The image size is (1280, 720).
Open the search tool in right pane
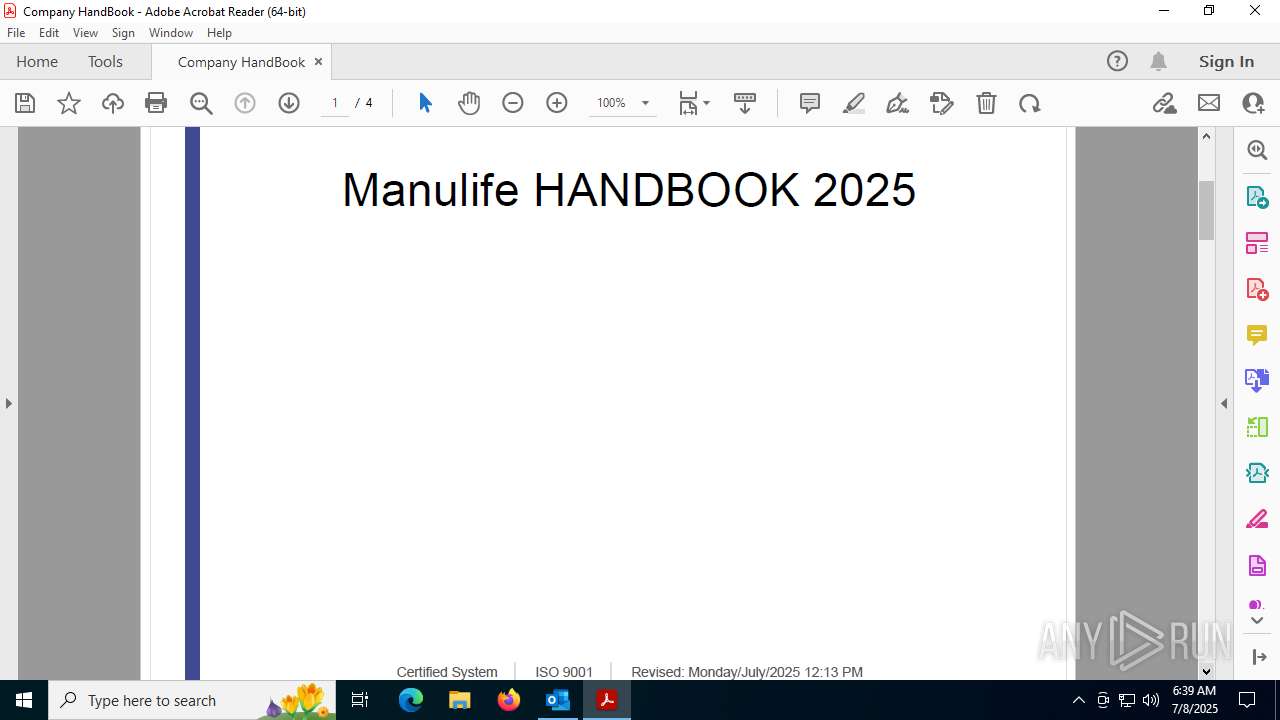coord(1257,150)
